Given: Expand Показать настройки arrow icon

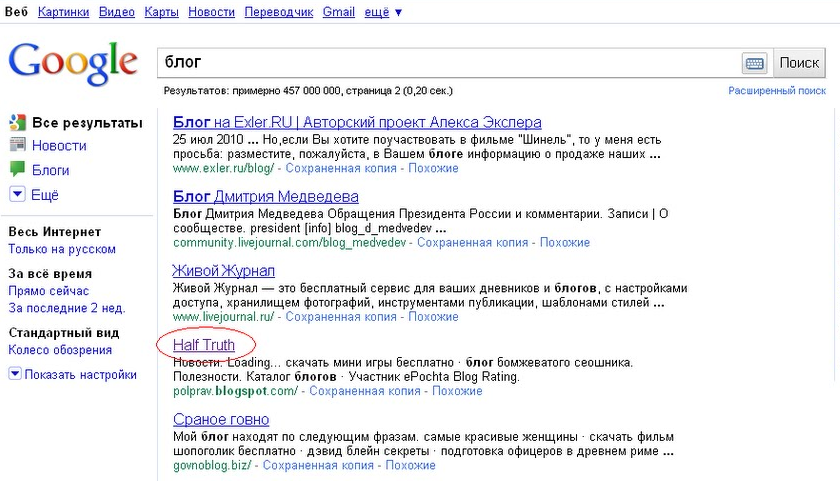Looking at the screenshot, I should [15, 373].
